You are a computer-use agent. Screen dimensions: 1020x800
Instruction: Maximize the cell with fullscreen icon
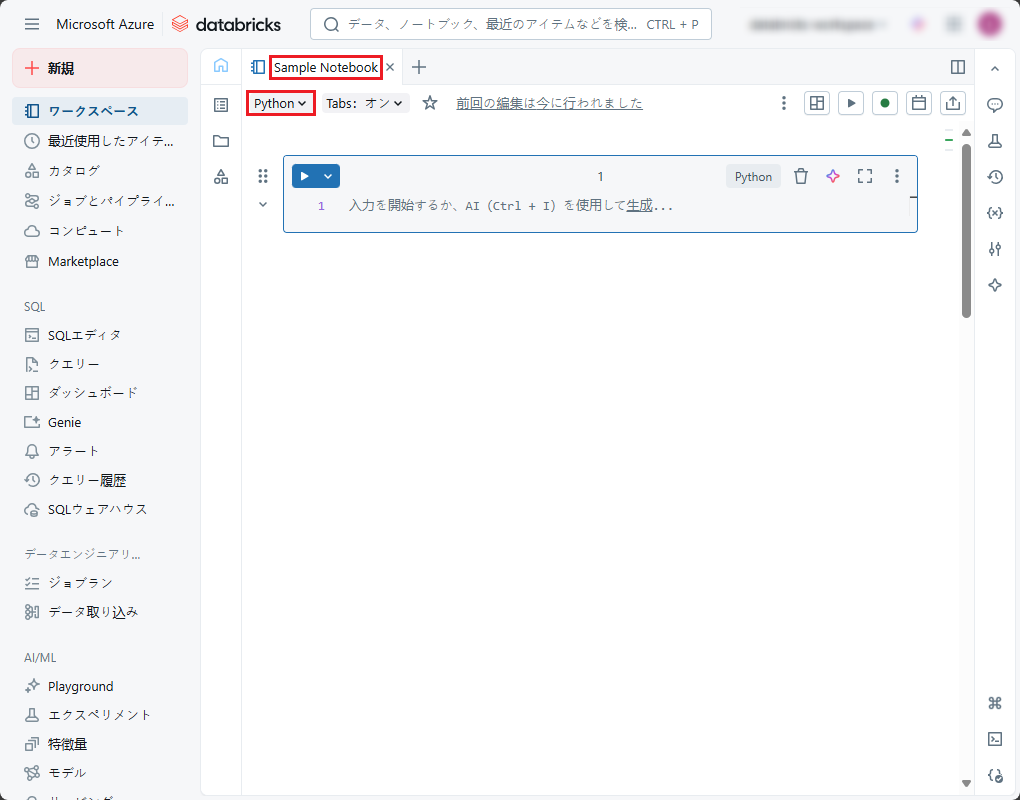865,177
